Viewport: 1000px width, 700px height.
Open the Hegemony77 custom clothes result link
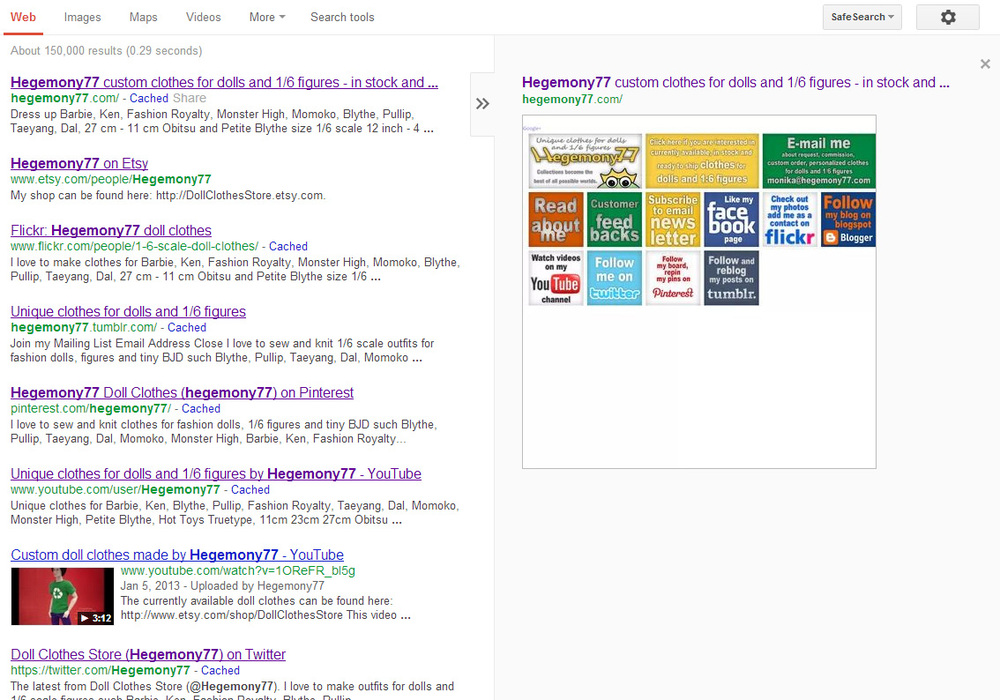coord(224,82)
